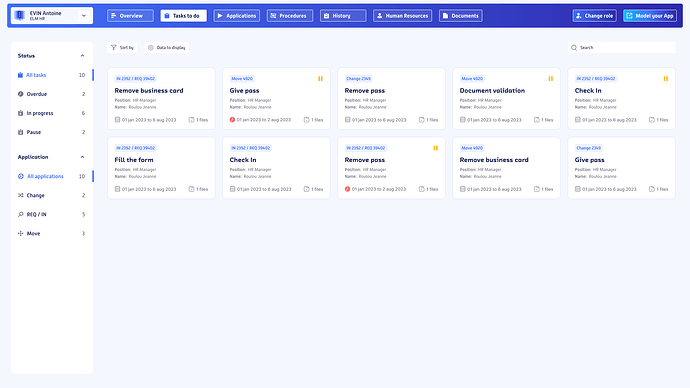Click red overdue icon on Move 4920 Give pass card
This screenshot has height=388, width=690.
(232, 120)
